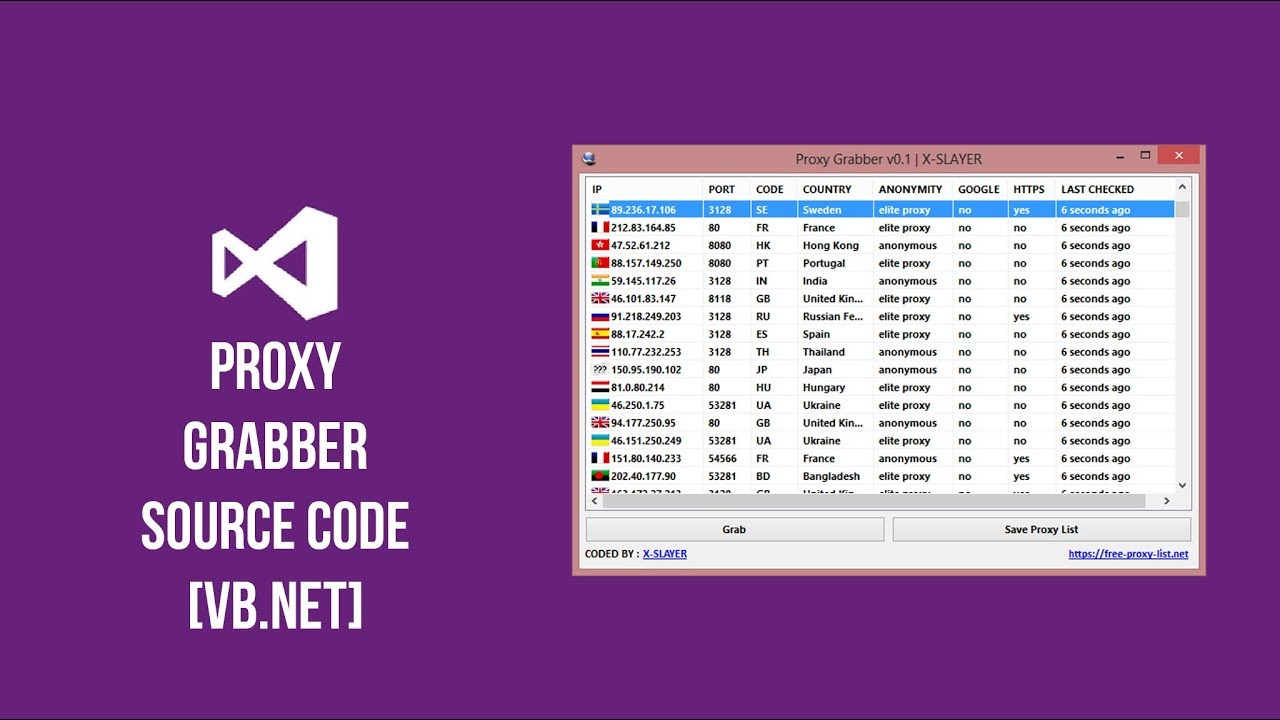This screenshot has height=720, width=1280.
Task: Click the scroll up arrow of proxy list
Action: coord(1182,187)
